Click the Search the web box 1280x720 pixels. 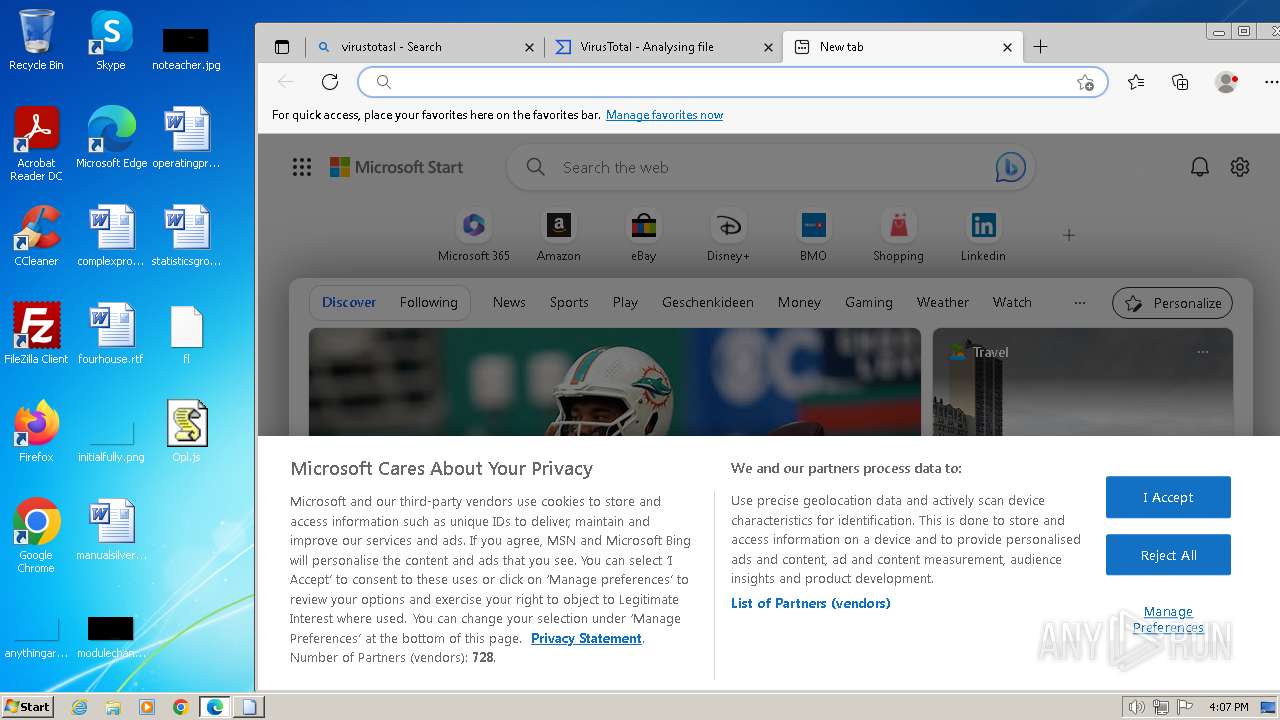click(x=770, y=168)
